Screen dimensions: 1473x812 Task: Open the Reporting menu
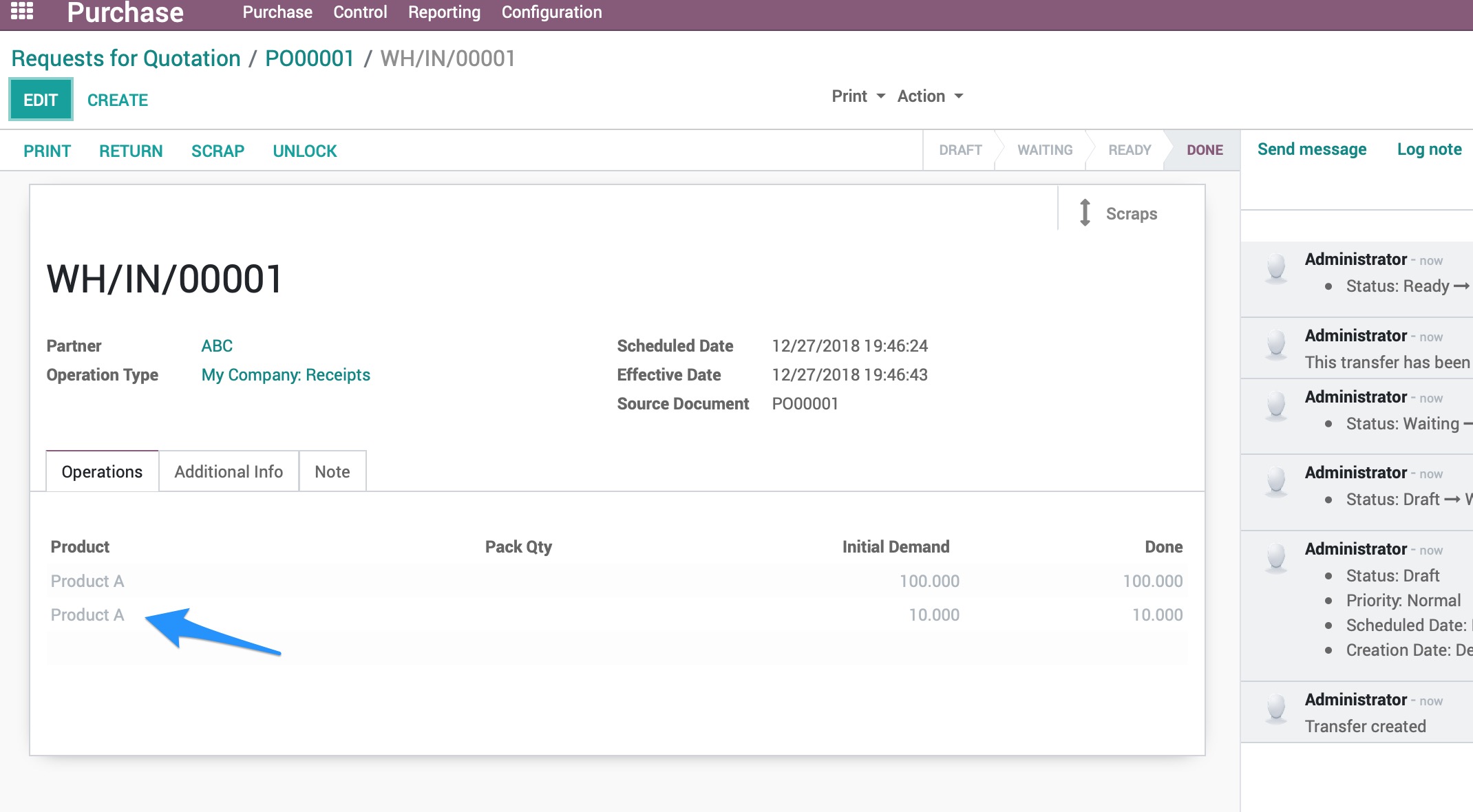[444, 12]
